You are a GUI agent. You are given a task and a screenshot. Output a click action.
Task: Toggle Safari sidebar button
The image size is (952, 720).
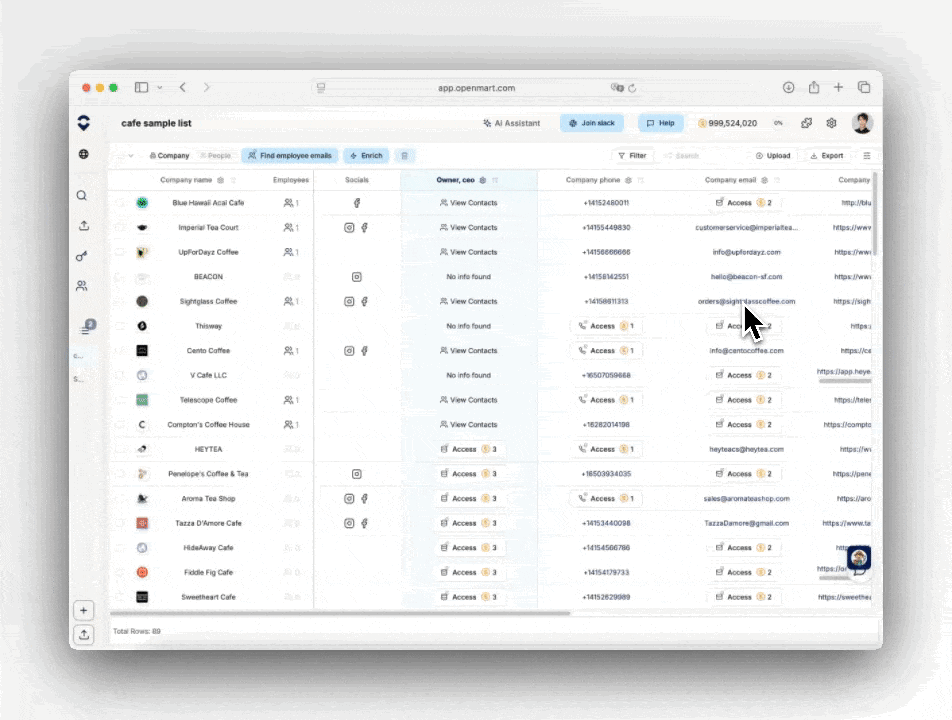[x=141, y=87]
